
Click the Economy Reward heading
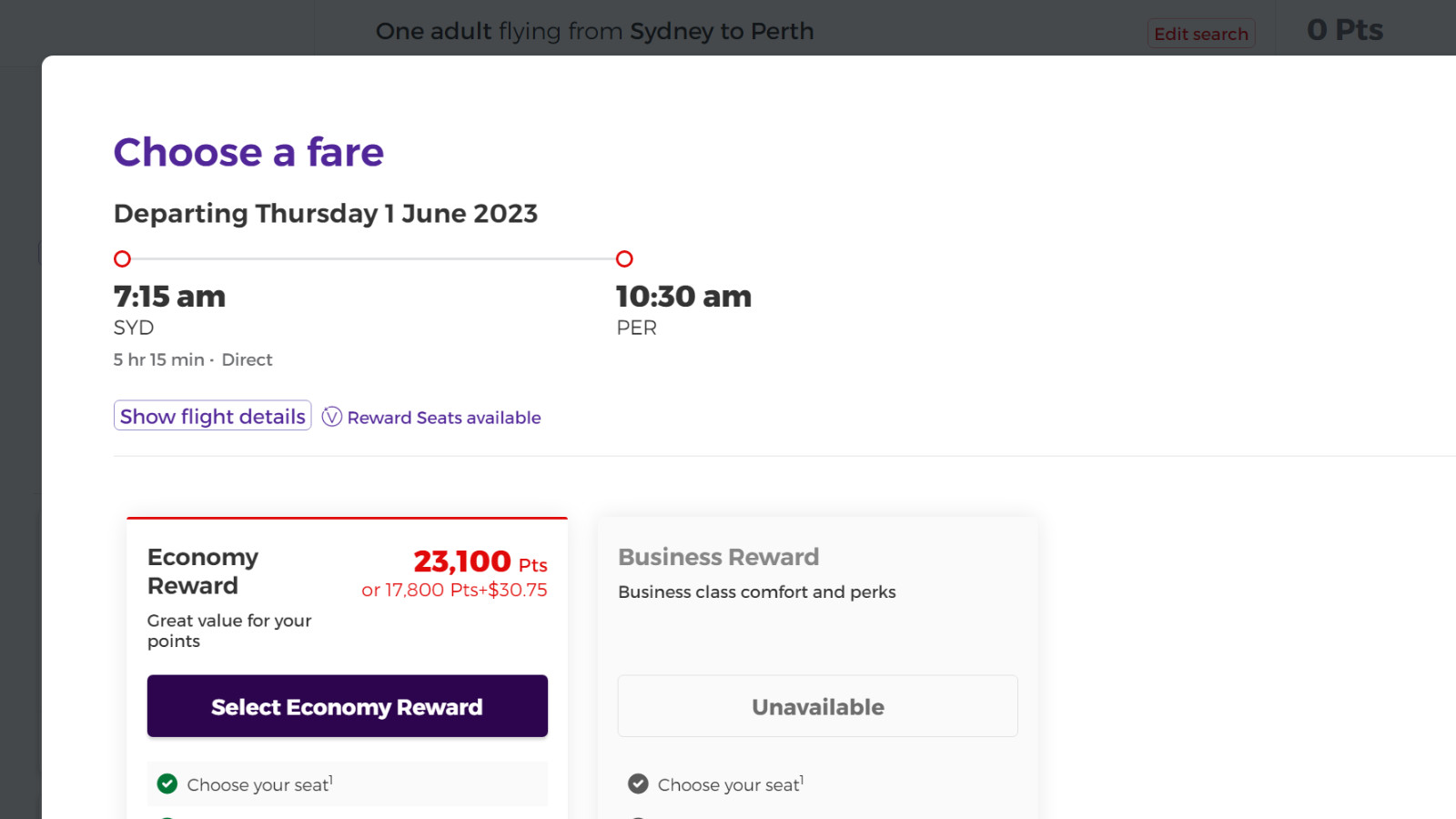203,571
